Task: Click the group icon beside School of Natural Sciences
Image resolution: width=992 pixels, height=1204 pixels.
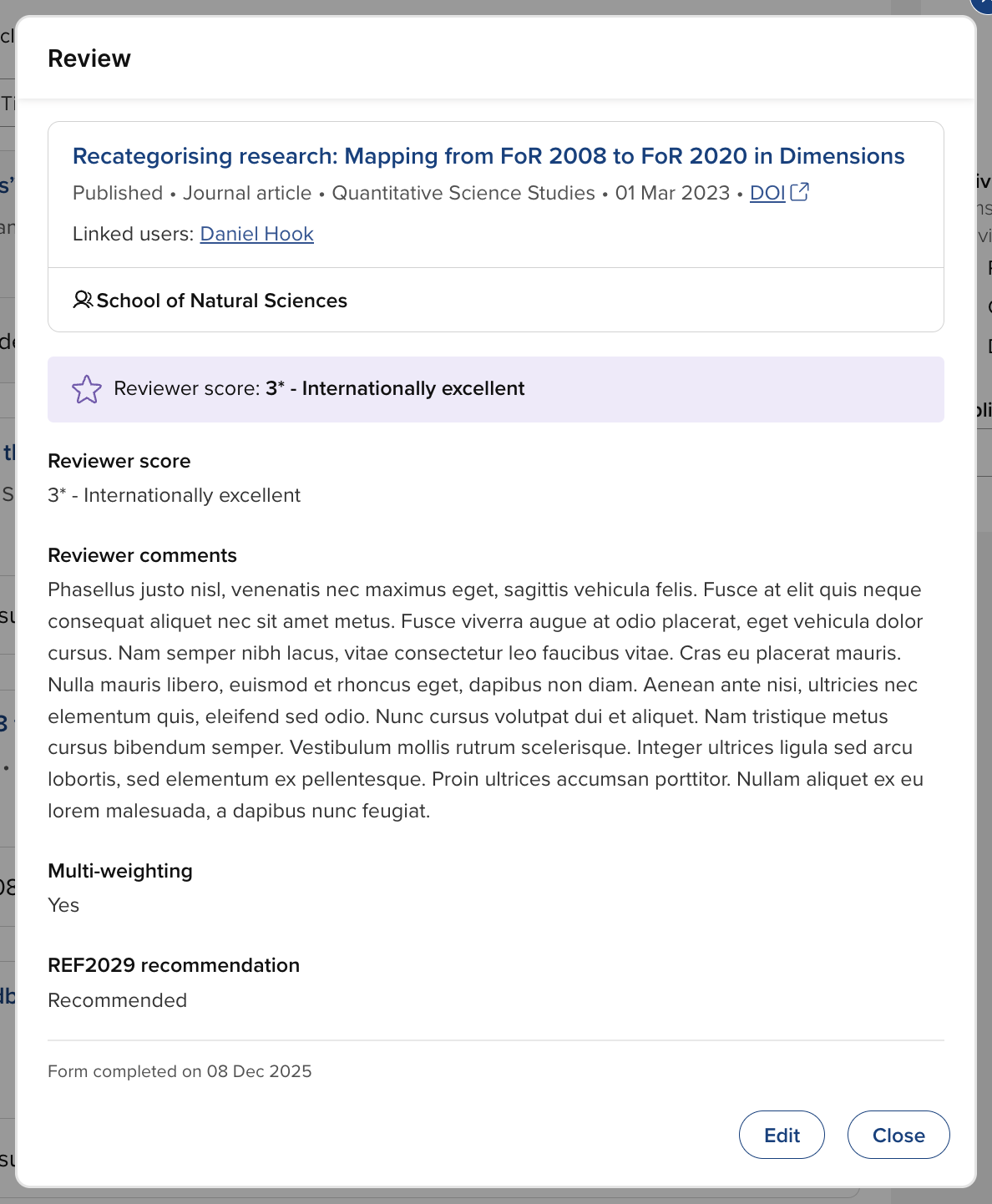Action: point(83,300)
